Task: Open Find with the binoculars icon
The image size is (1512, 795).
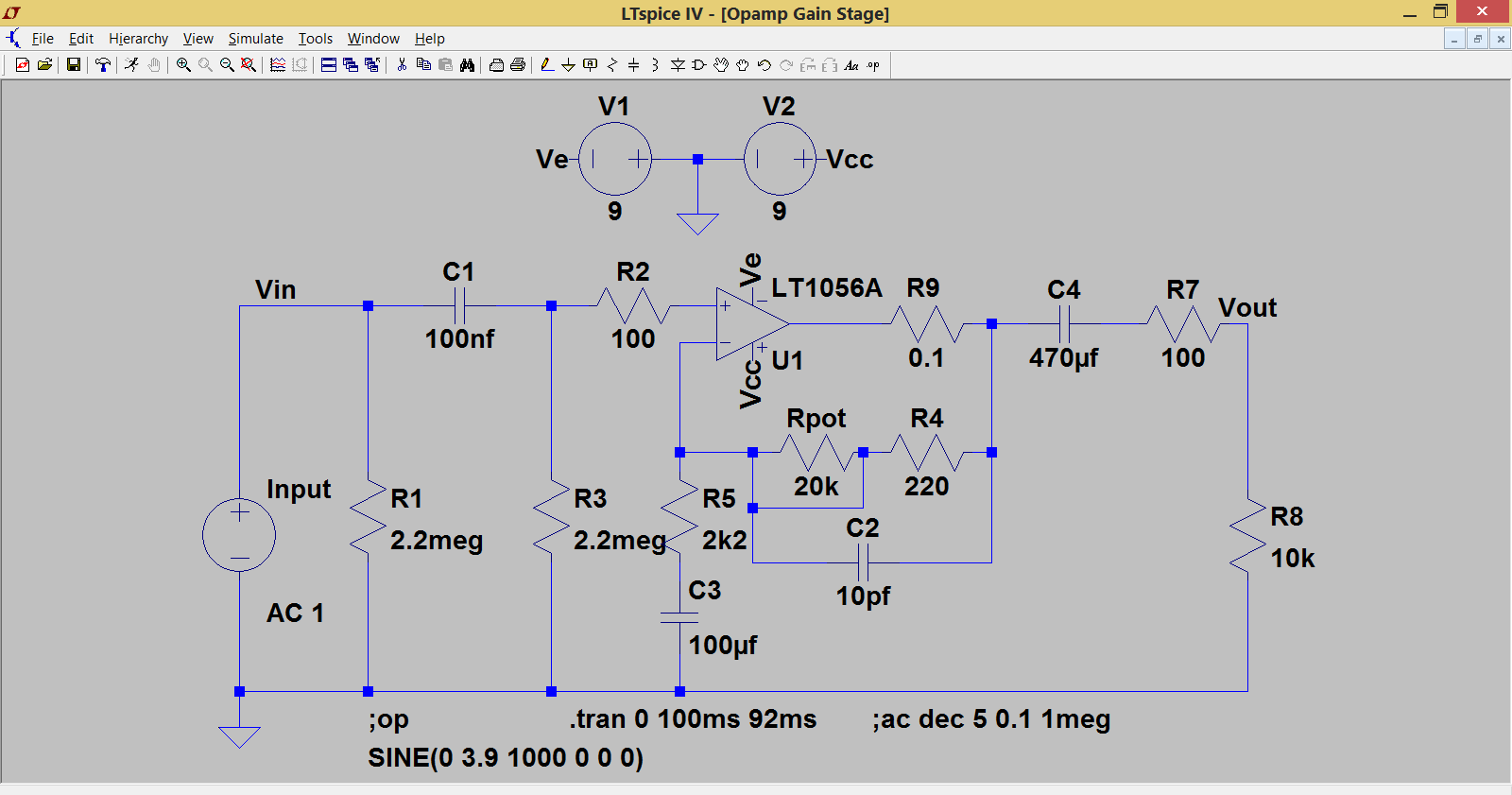Action: pyautogui.click(x=467, y=65)
